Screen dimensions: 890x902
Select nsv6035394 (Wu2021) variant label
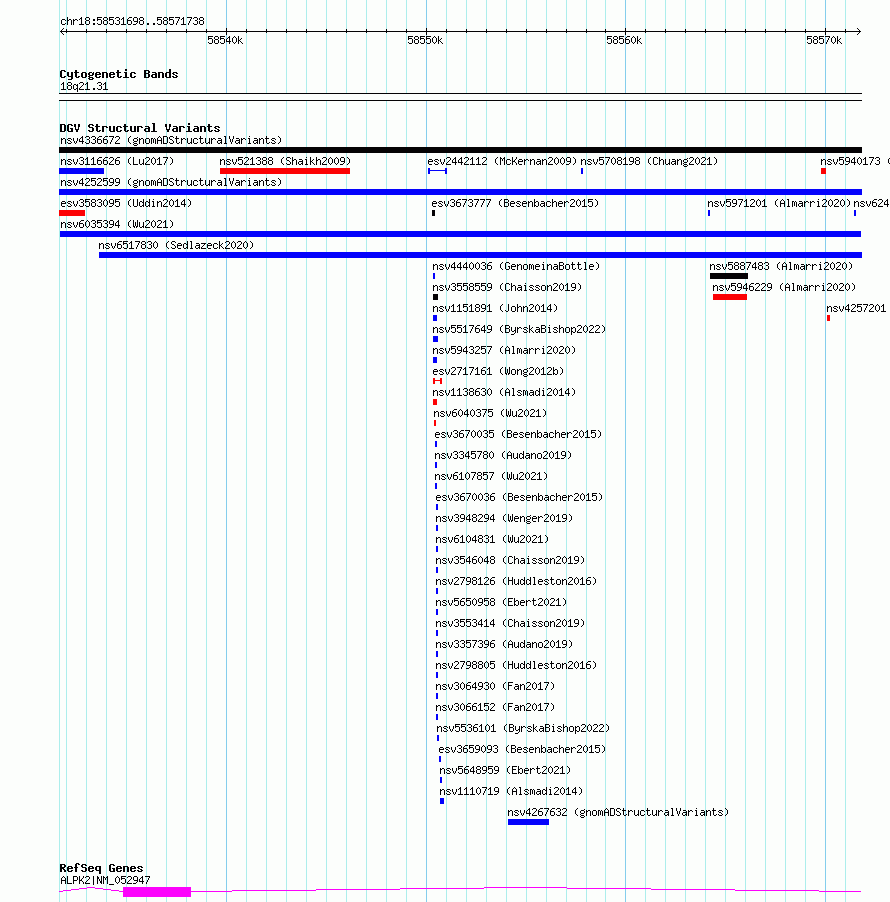pos(117,224)
